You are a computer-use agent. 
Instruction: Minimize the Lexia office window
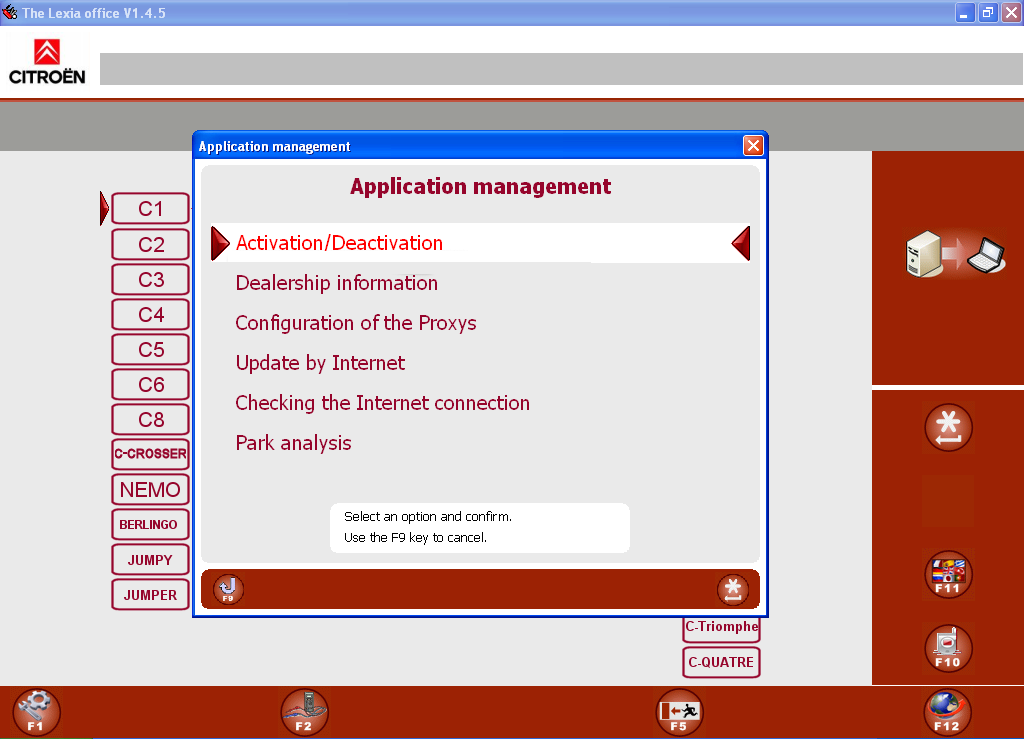pos(965,12)
